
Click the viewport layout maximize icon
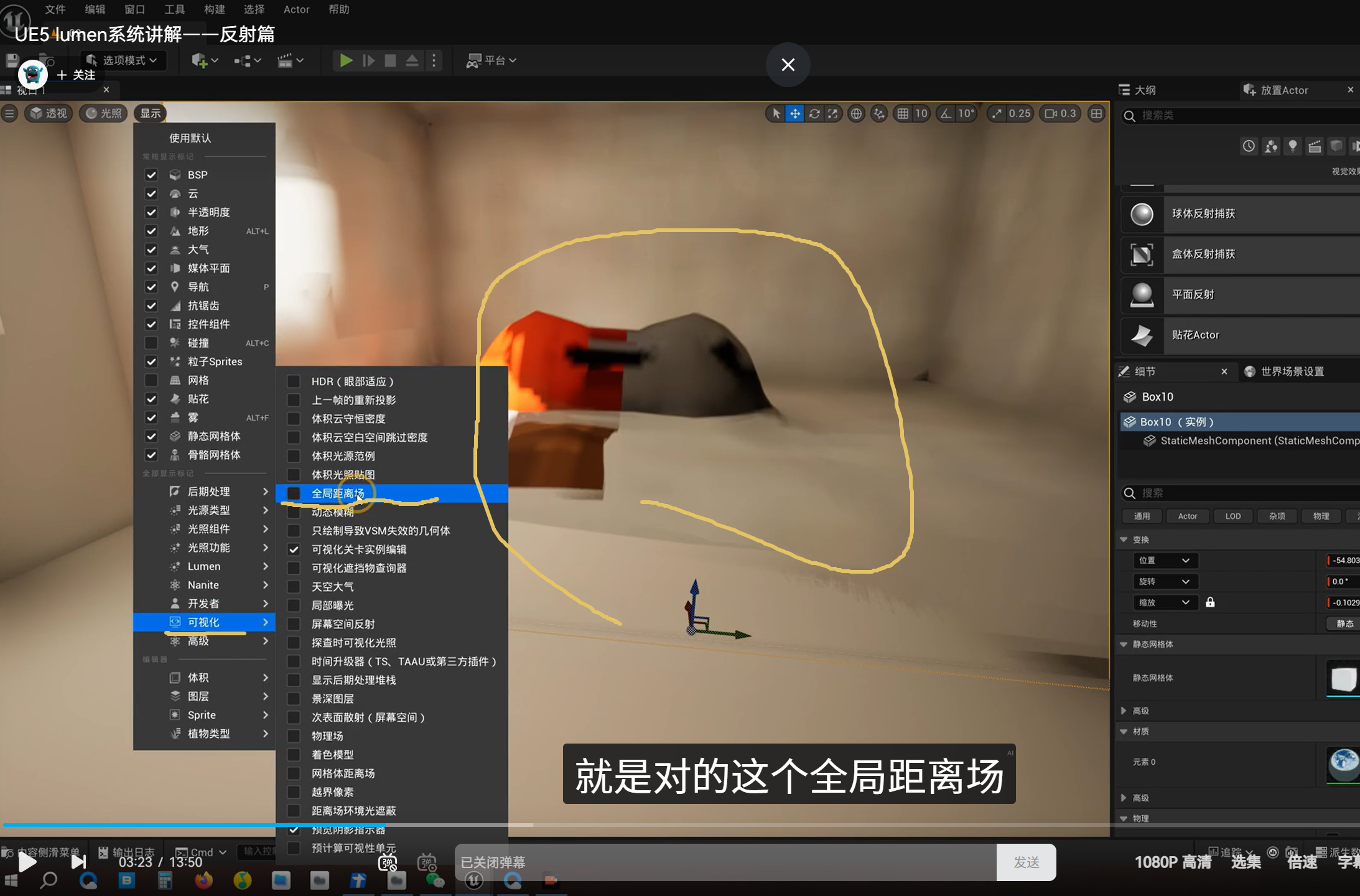click(x=1097, y=113)
